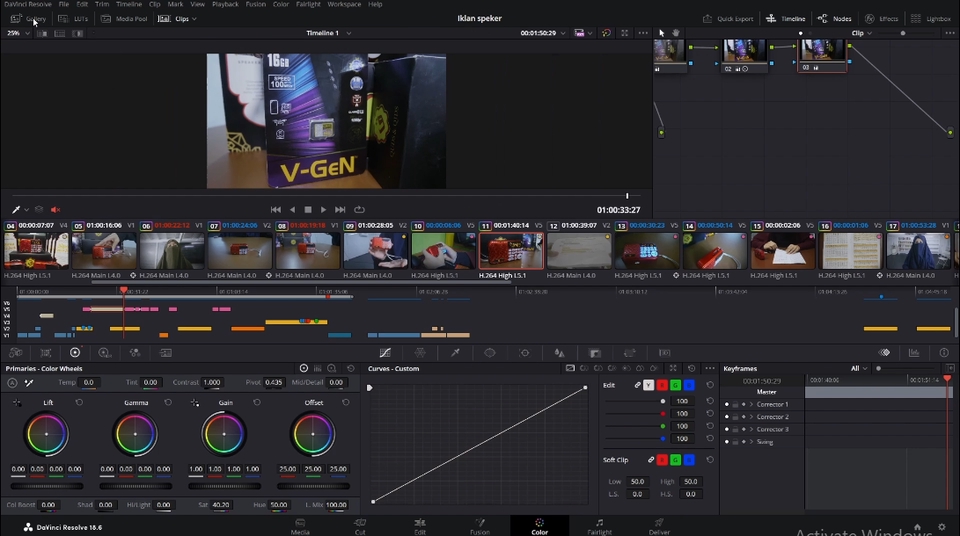Pick black point with Lift picker
Screen dimensions: 960x536
[x=17, y=402]
